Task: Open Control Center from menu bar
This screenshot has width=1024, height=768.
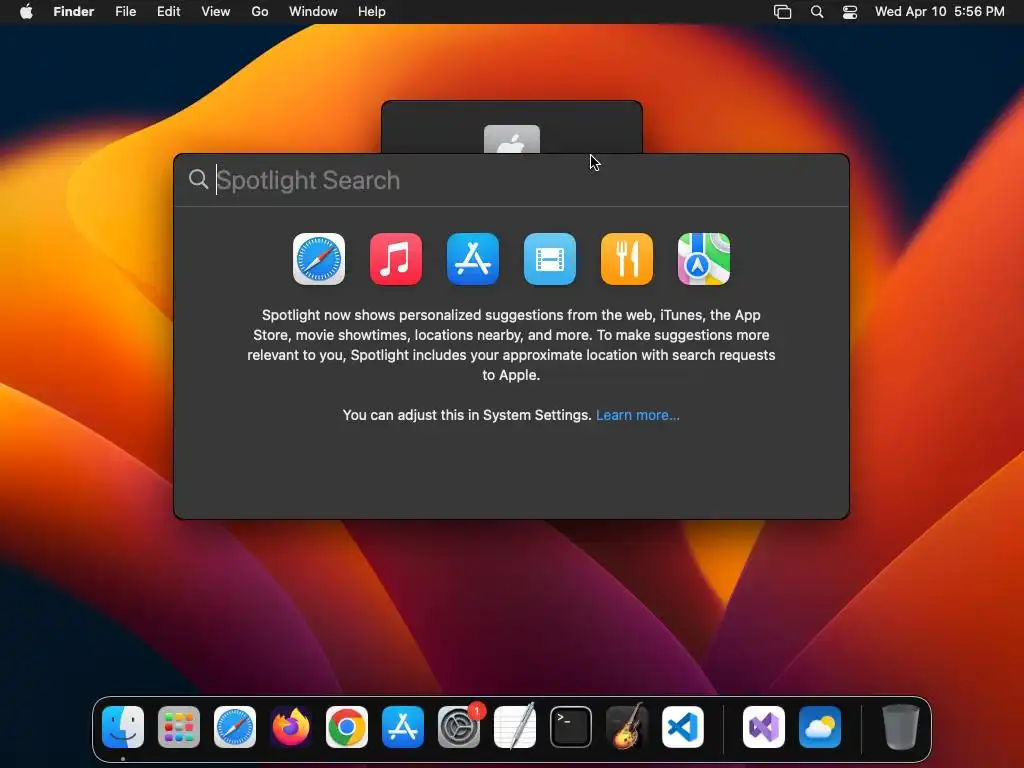Action: tap(850, 12)
